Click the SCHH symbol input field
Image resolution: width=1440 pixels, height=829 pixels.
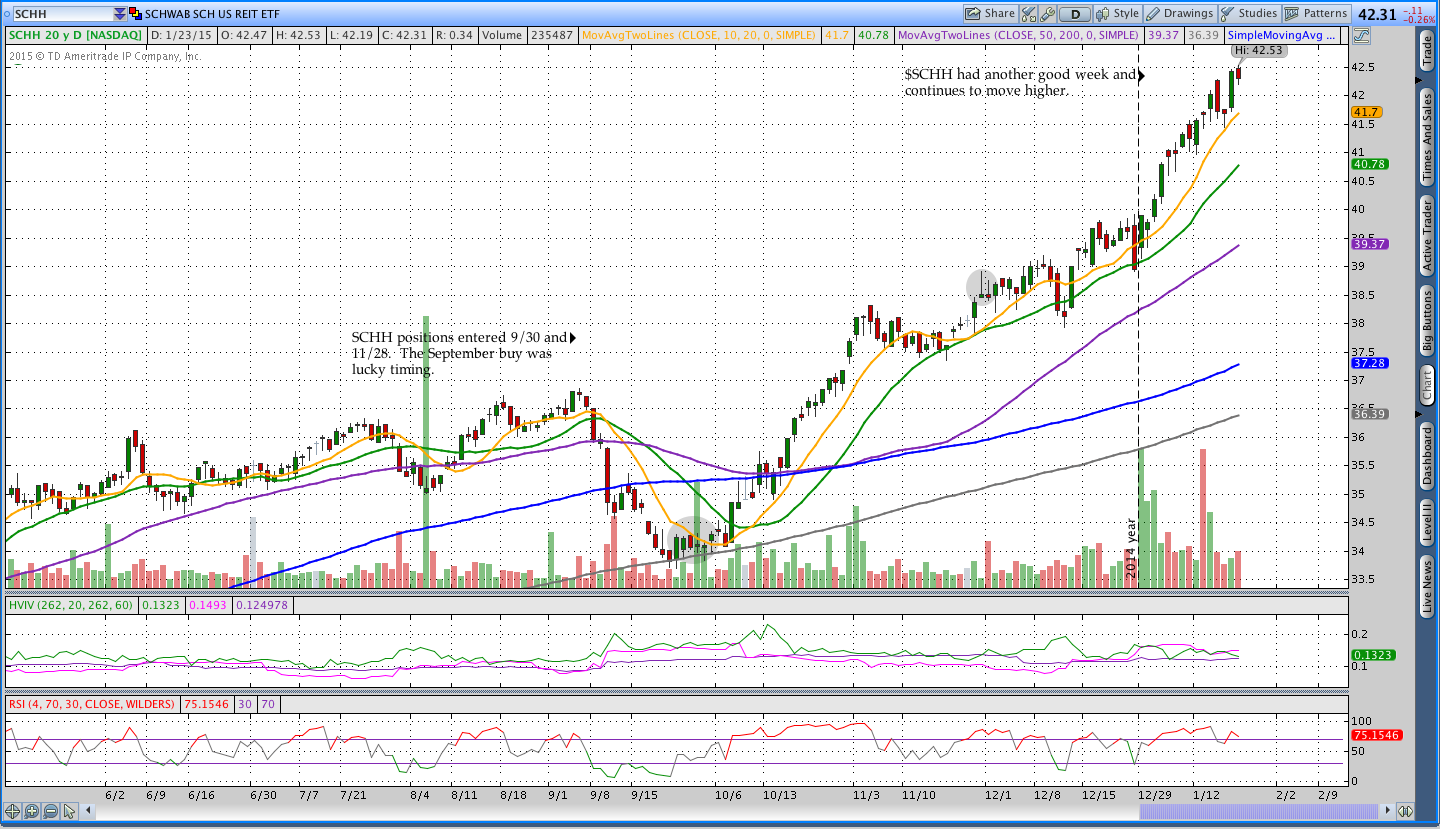tap(62, 14)
